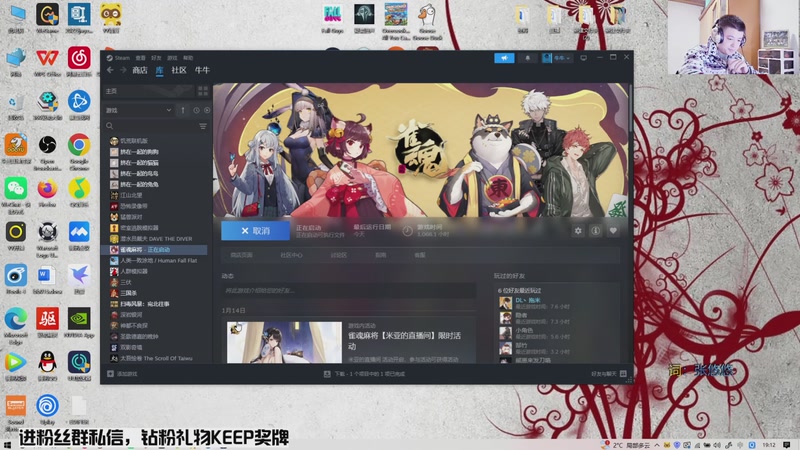Open Windows Start button on taskbar

pyautogui.click(x=7, y=445)
